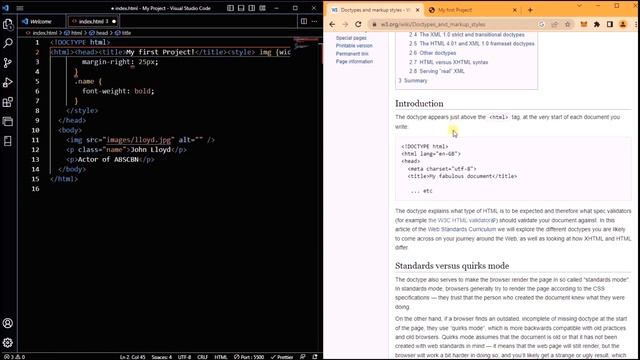Image resolution: width=640 pixels, height=360 pixels.
Task: Open Accounts icon in VS Code activity bar
Action: click(x=8, y=323)
